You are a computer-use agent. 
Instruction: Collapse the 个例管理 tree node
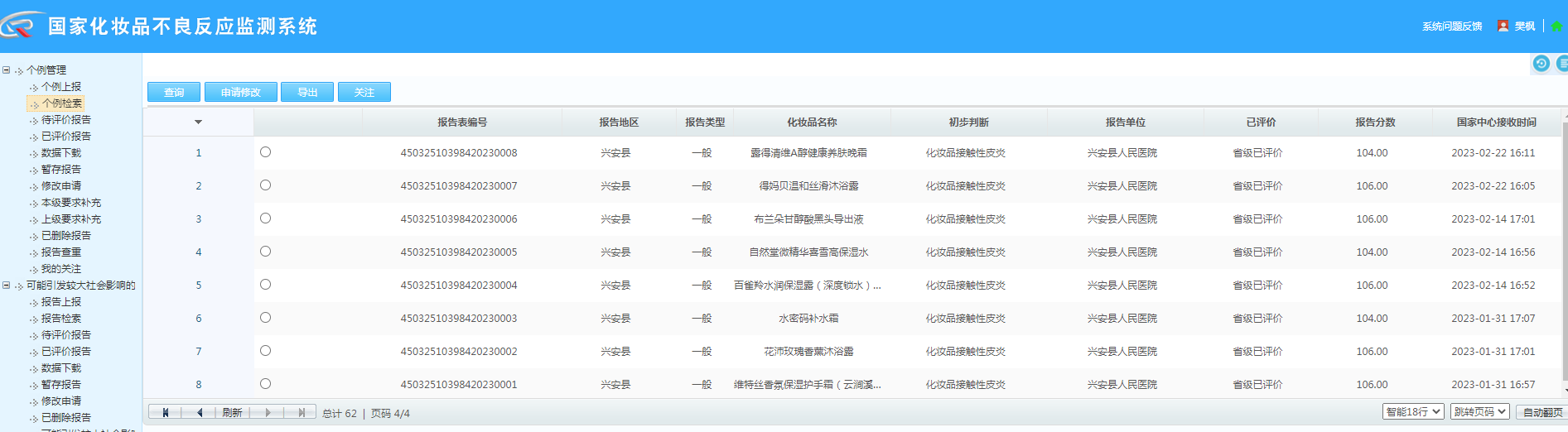(7, 70)
